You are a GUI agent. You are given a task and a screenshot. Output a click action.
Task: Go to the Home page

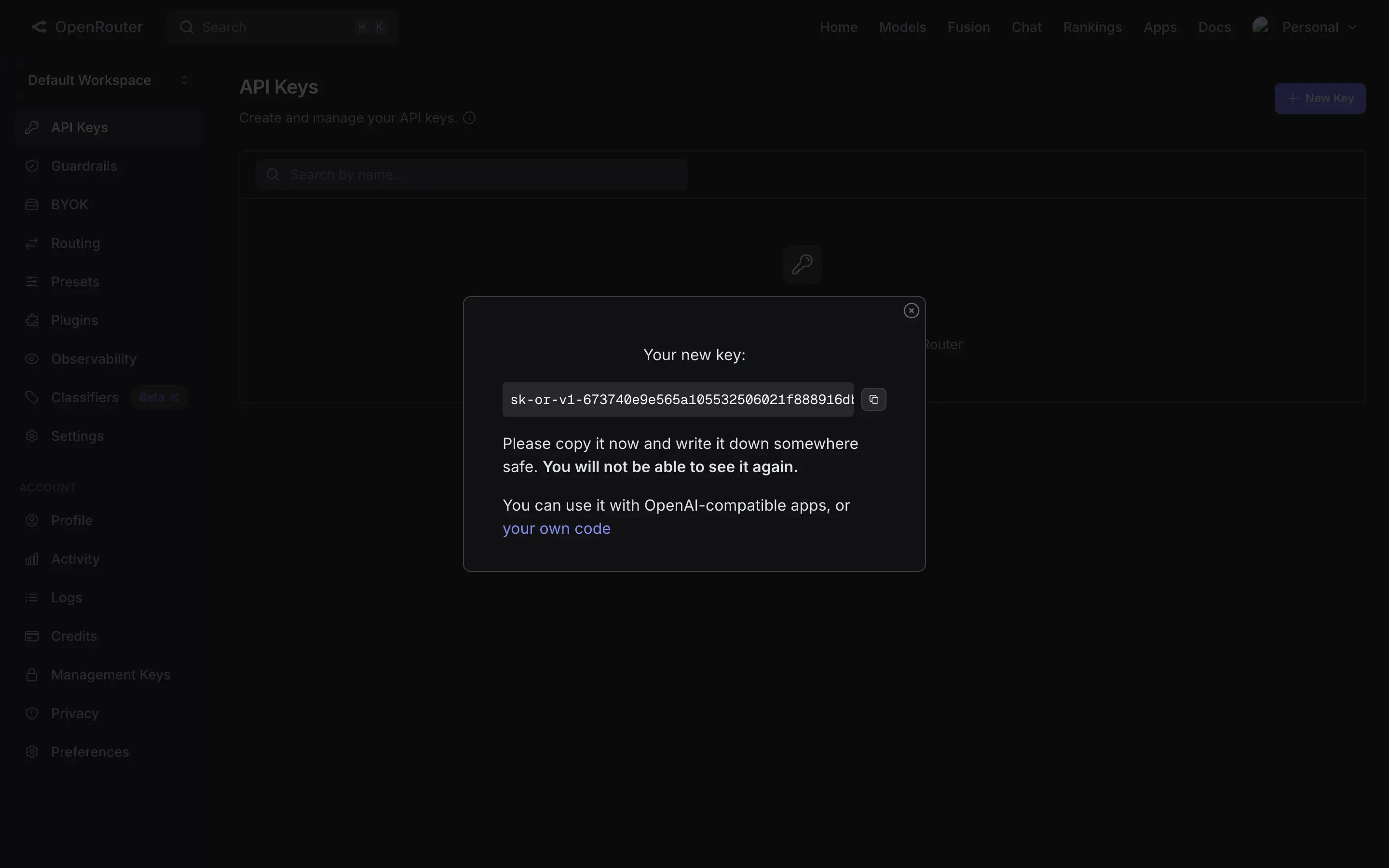[x=838, y=27]
